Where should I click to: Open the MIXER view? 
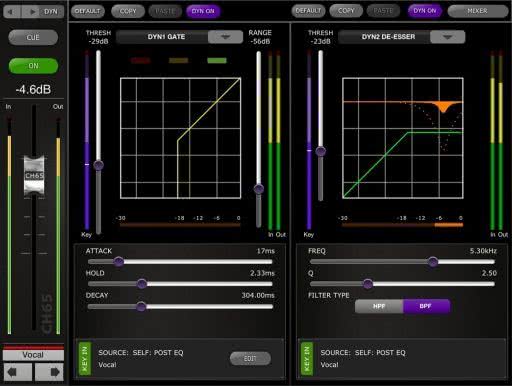477,11
